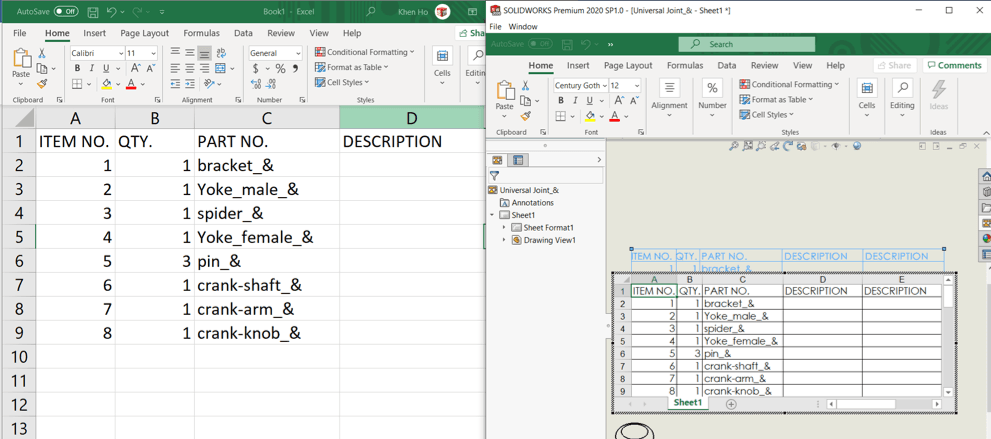Click the filter funnel icon in the SolidWorks tree
This screenshot has height=439, width=991.
coord(494,175)
